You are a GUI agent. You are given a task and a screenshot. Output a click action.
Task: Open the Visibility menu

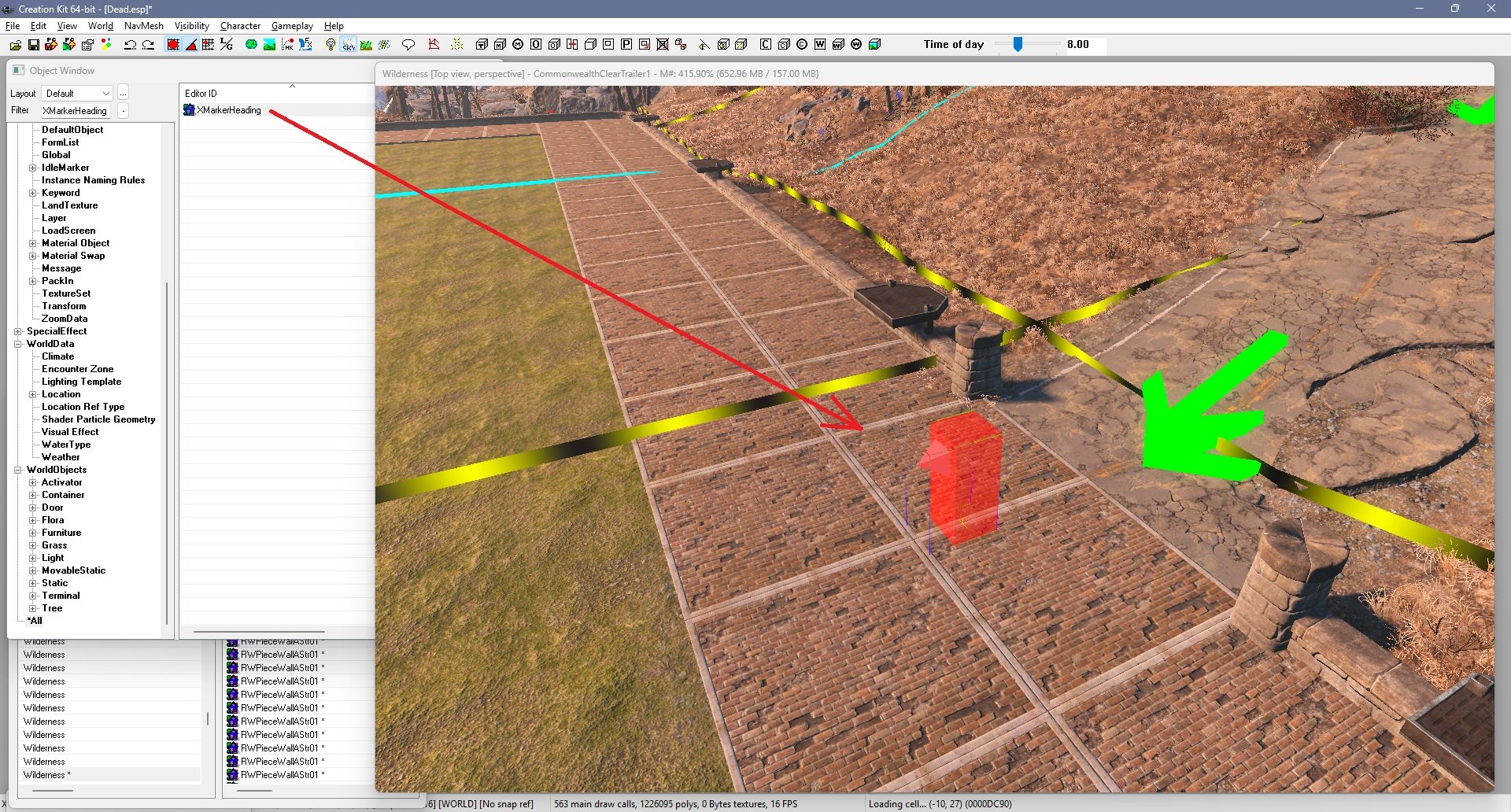[192, 26]
